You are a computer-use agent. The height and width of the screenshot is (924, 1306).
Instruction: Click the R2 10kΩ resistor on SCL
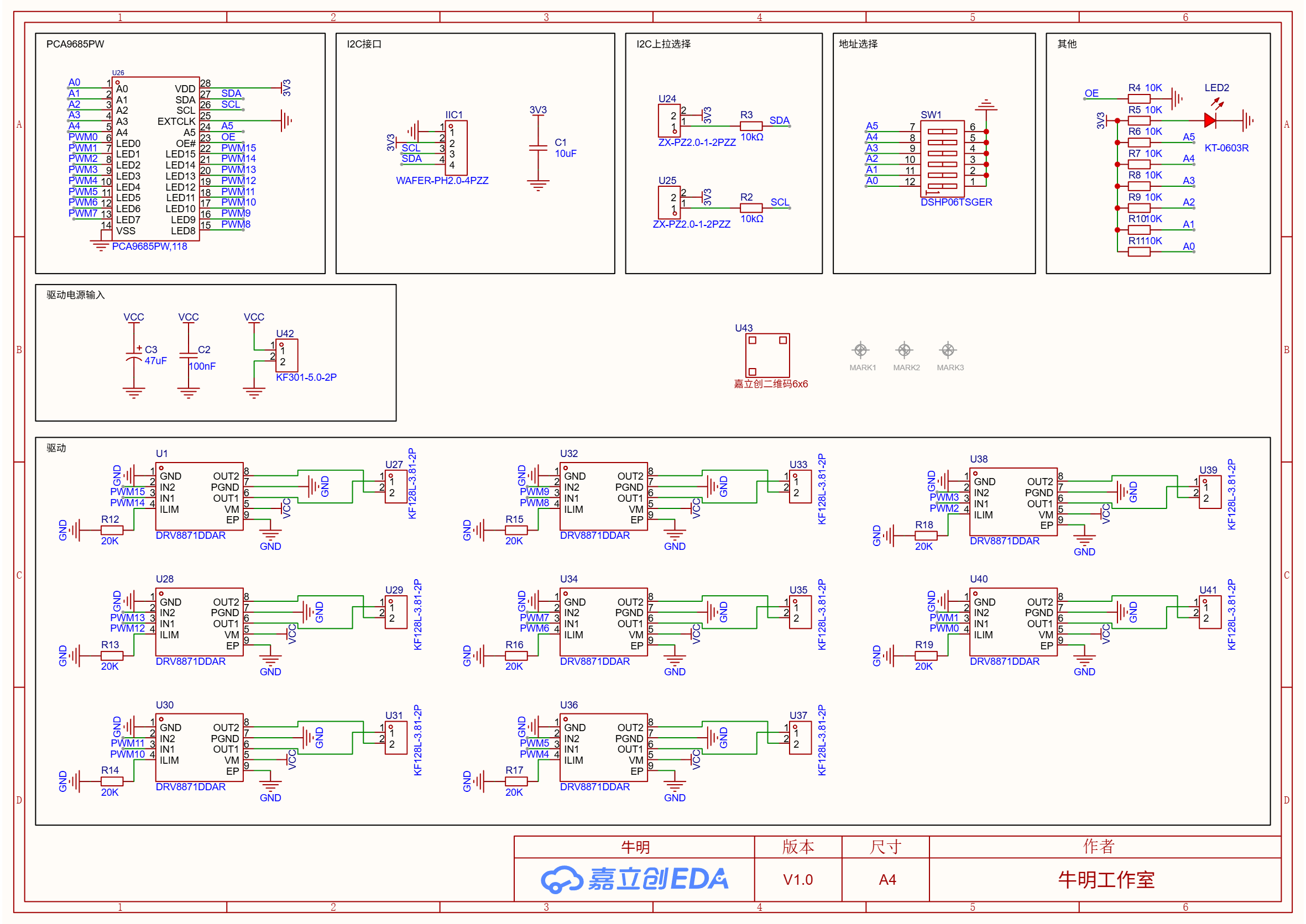click(x=751, y=208)
